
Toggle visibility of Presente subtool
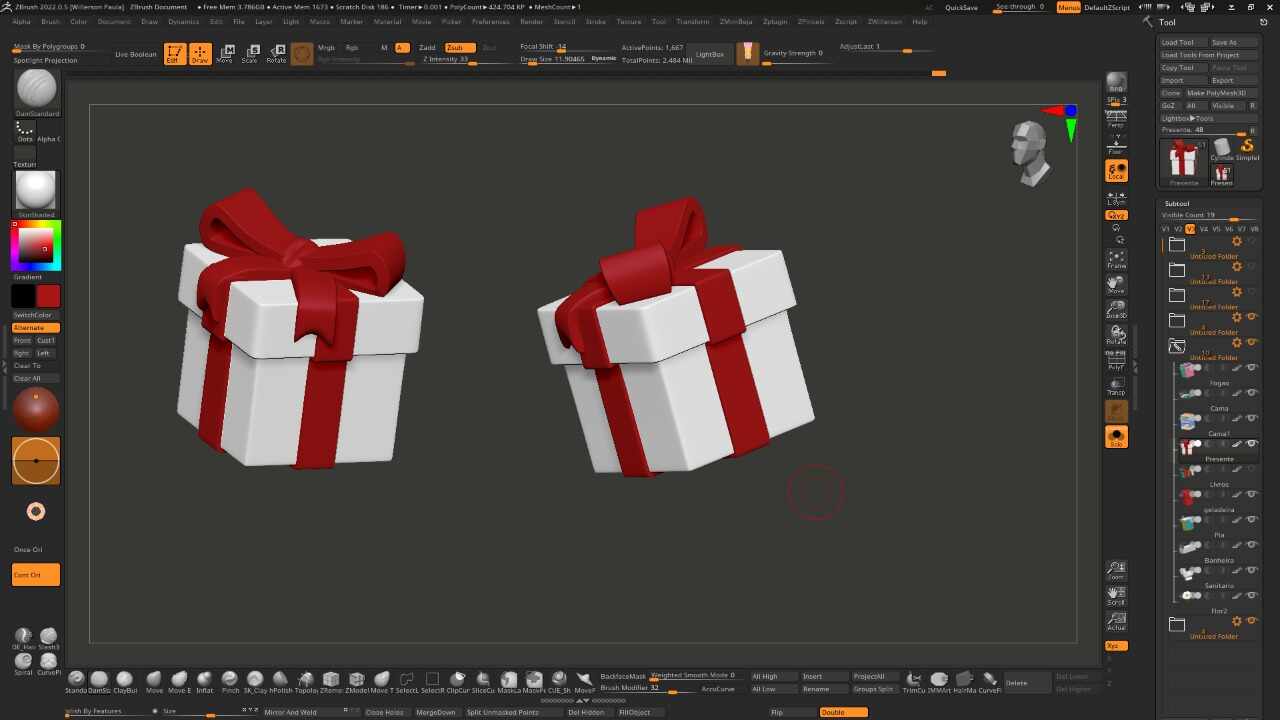point(1251,444)
